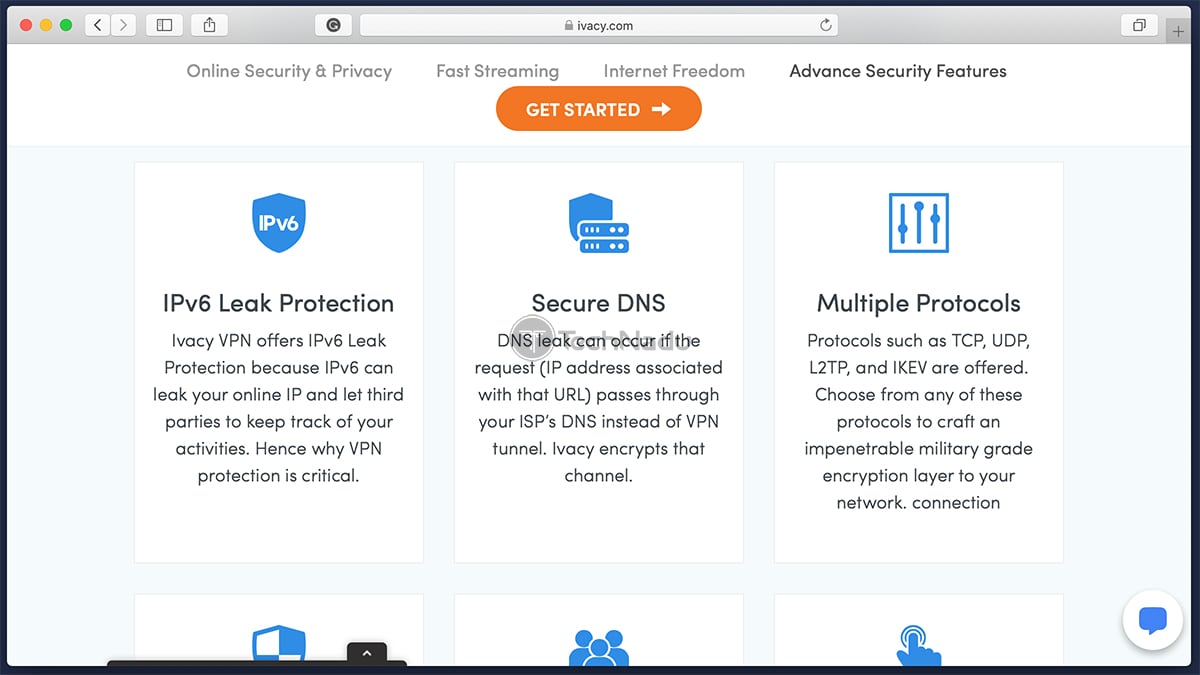Select the Fast Streaming tab
The image size is (1200, 675).
tap(497, 71)
